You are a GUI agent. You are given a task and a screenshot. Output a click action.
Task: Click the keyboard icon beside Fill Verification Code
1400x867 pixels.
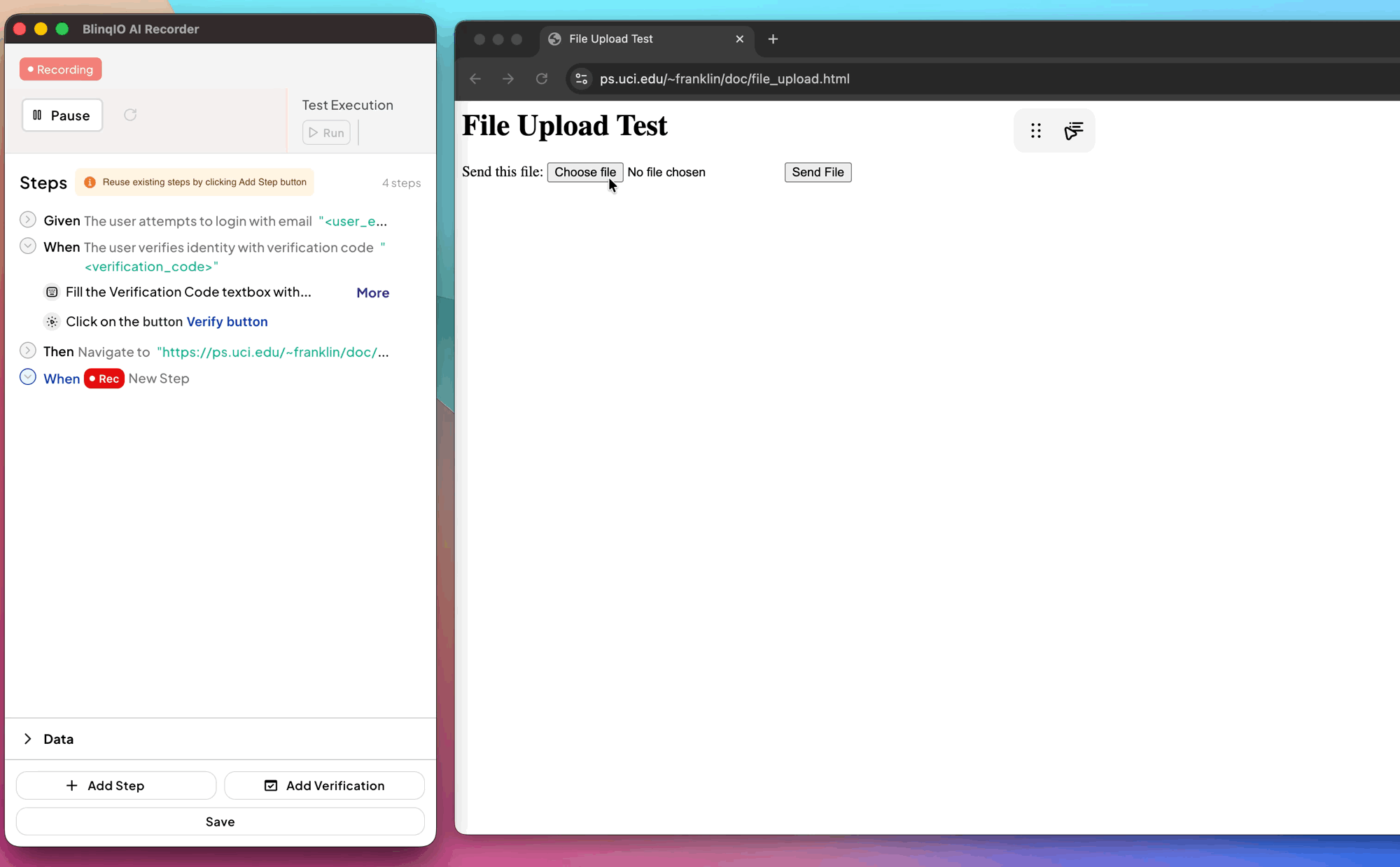(x=52, y=292)
